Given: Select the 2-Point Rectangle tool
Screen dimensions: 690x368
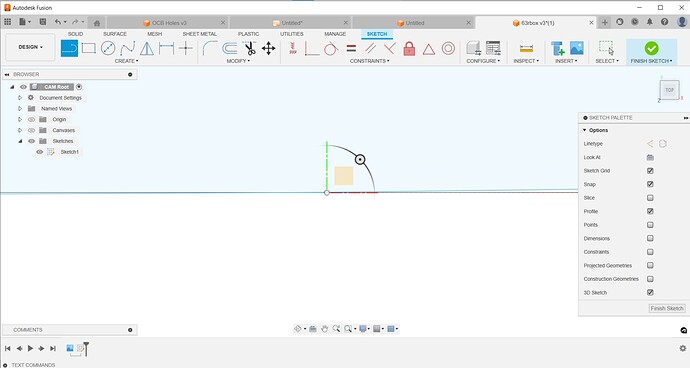Looking at the screenshot, I should (x=88, y=48).
